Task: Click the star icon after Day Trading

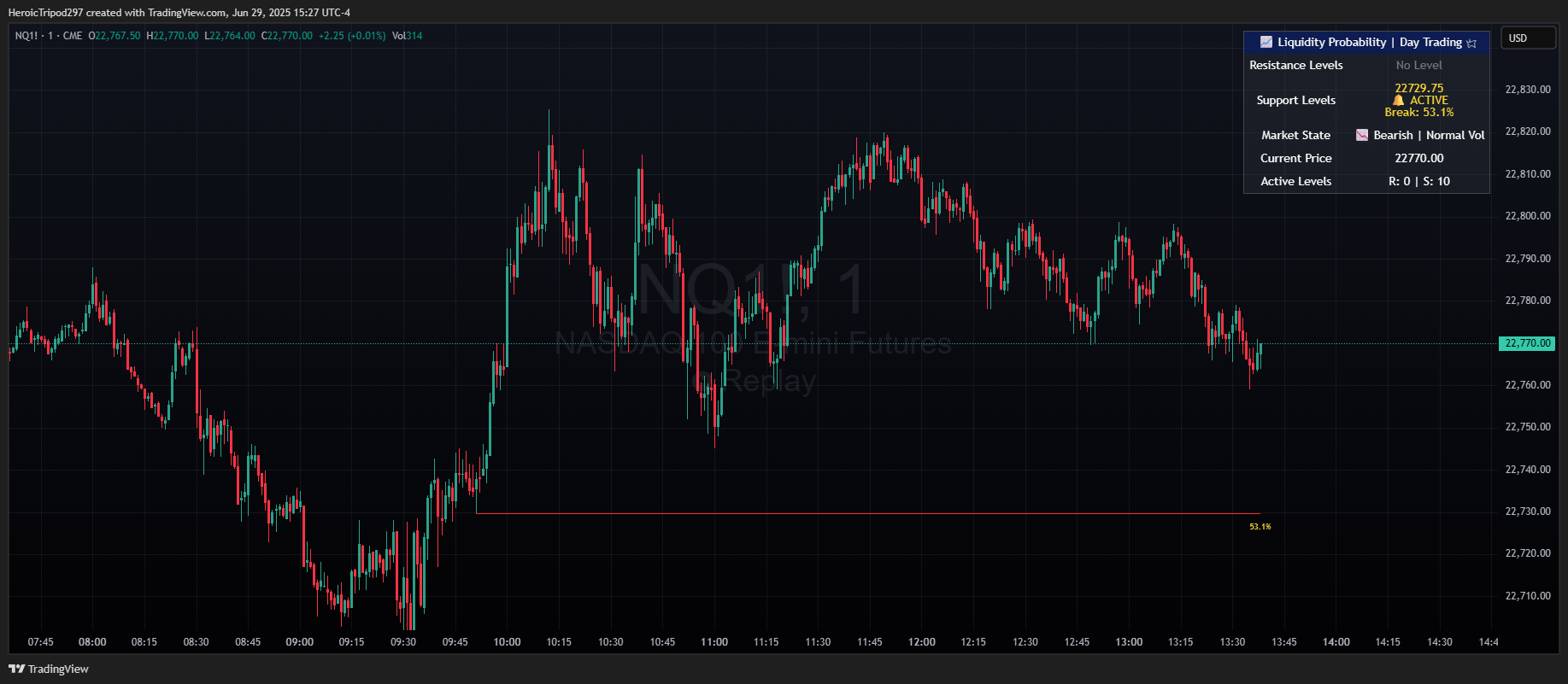Action: tap(1471, 43)
